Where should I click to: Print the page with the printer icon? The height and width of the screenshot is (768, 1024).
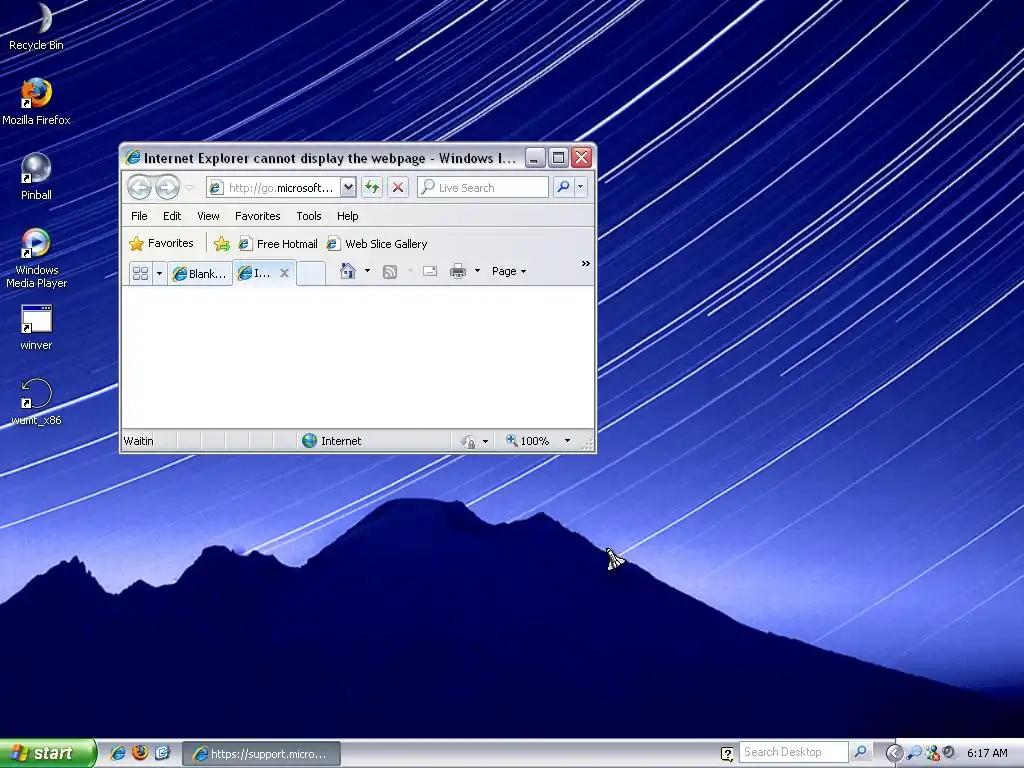point(458,271)
